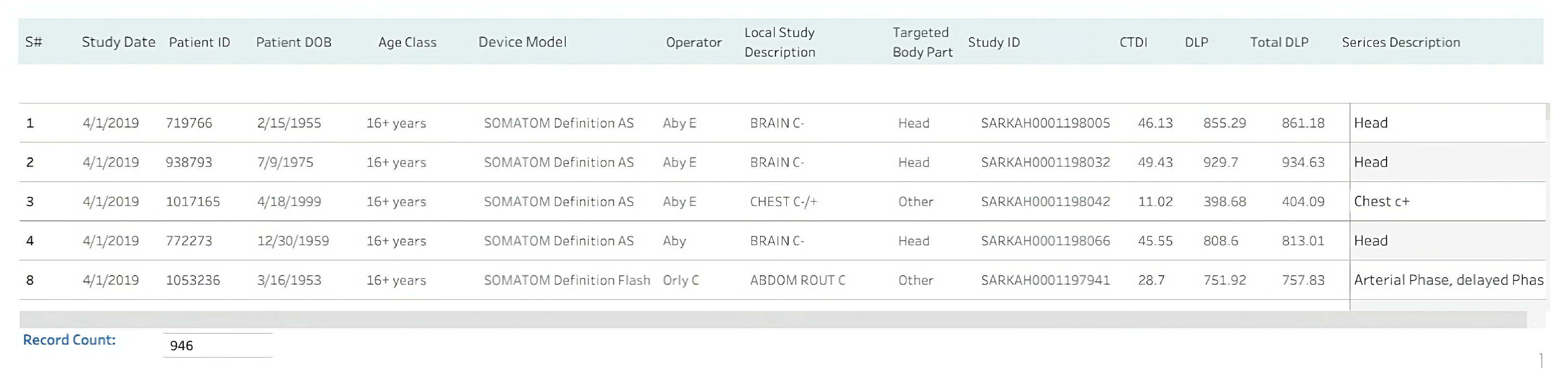Click the vertical scrollbar at table's right edge
The width and height of the screenshot is (1568, 384).
pos(1547,112)
